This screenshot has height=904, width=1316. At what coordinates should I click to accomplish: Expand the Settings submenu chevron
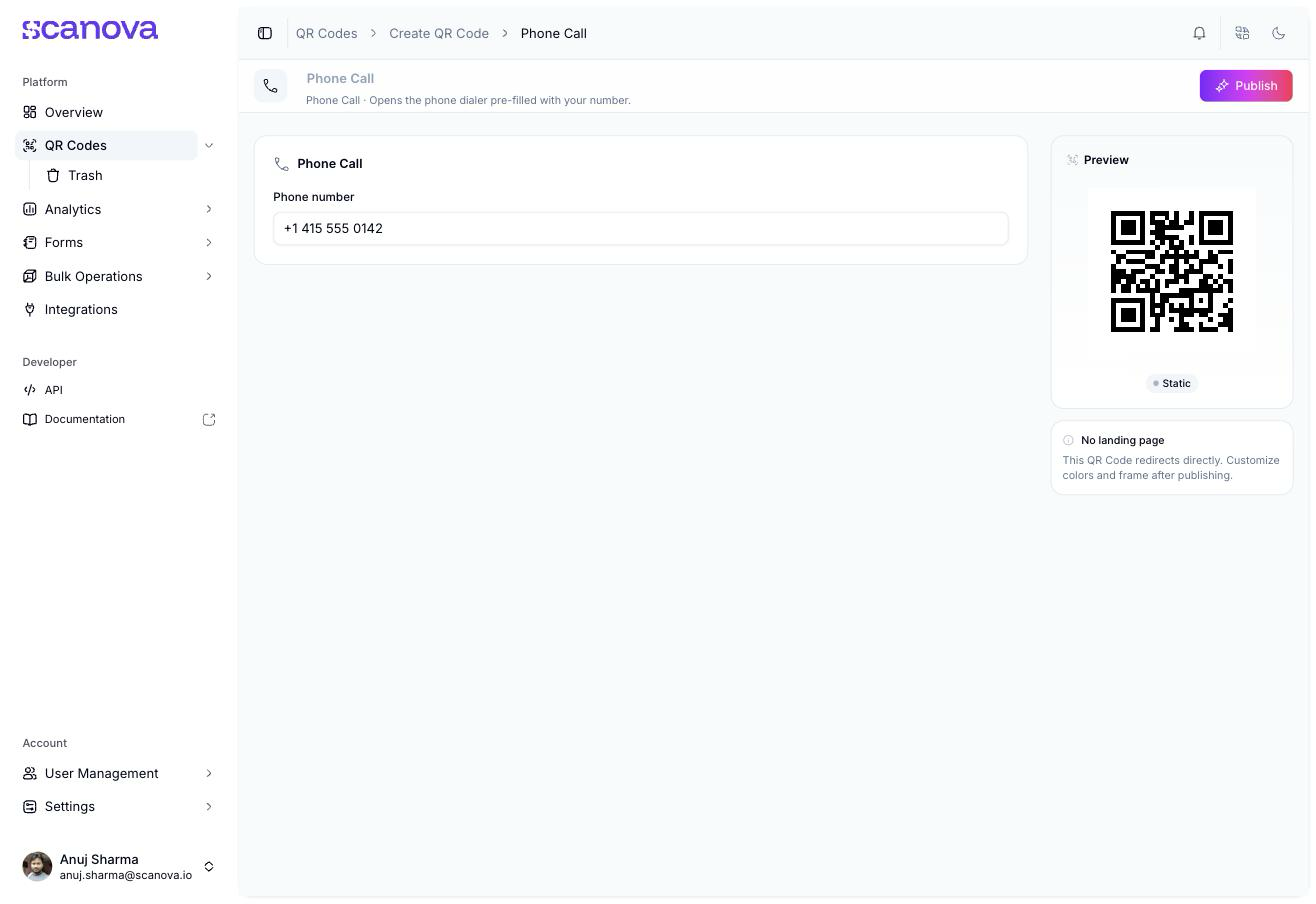(209, 806)
